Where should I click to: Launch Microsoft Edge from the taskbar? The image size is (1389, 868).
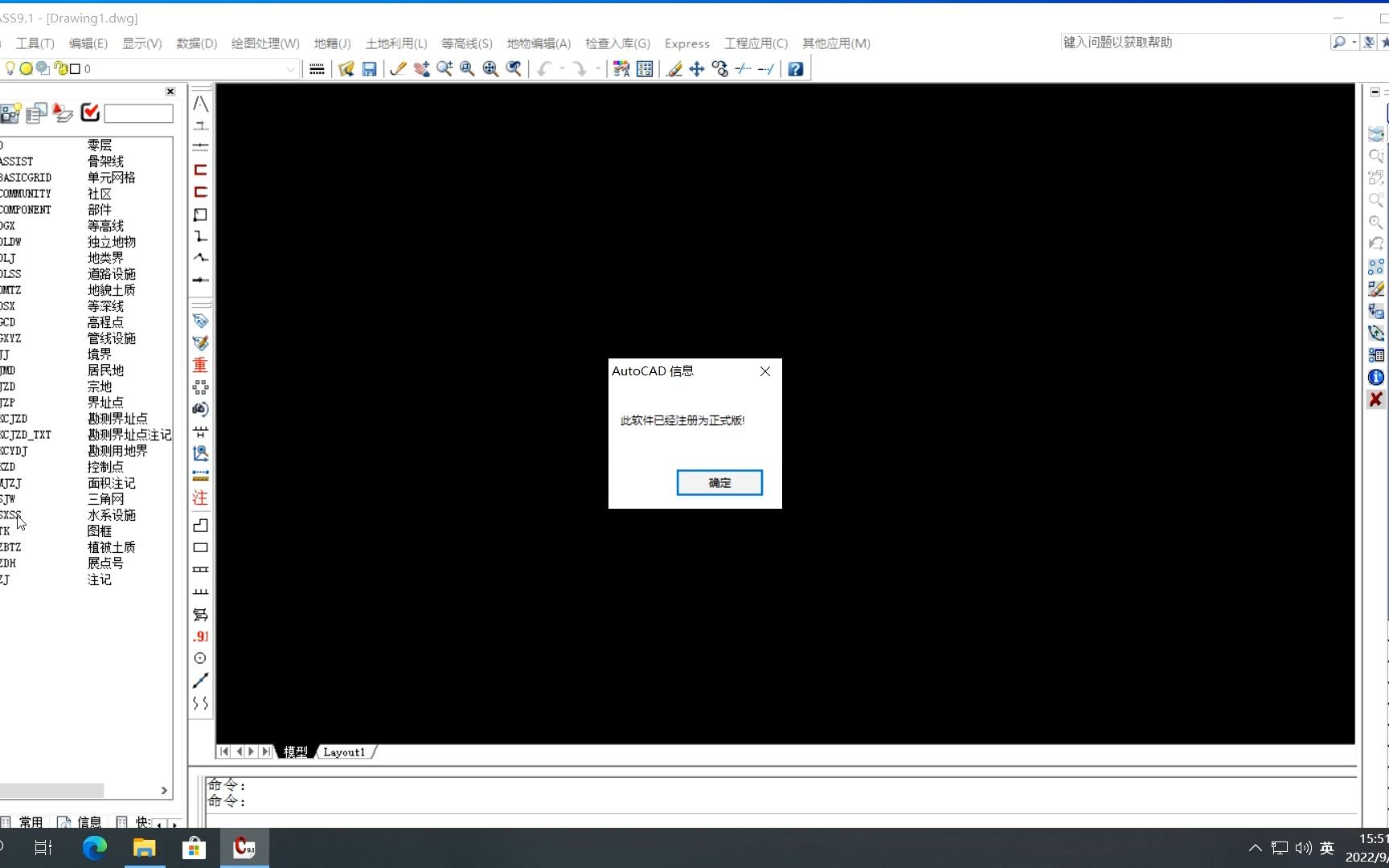94,847
